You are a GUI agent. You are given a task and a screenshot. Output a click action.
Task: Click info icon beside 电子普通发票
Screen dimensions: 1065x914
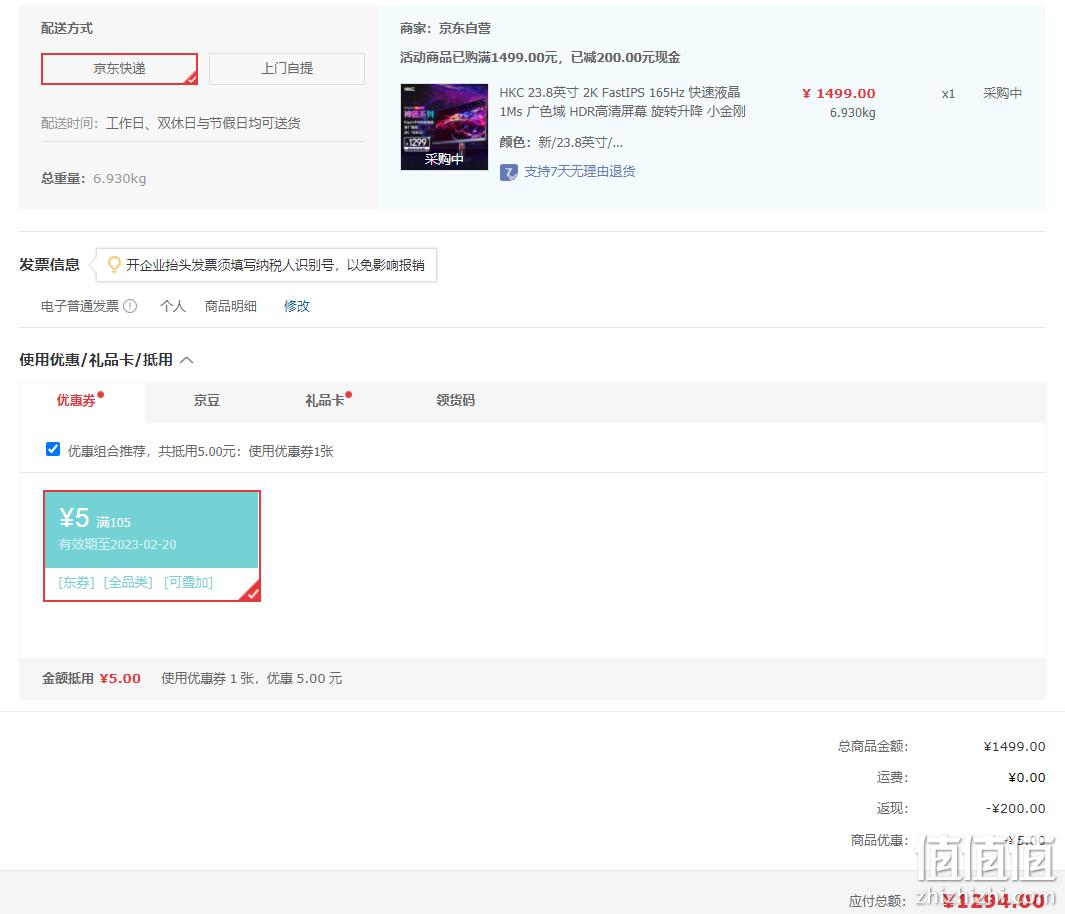130,306
